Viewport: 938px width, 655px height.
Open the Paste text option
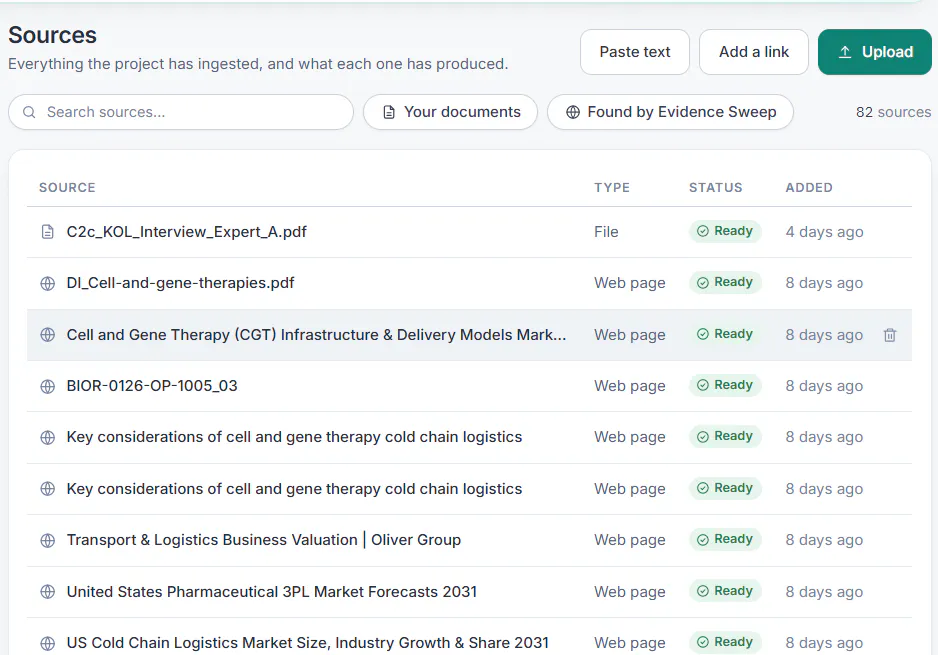(x=635, y=52)
